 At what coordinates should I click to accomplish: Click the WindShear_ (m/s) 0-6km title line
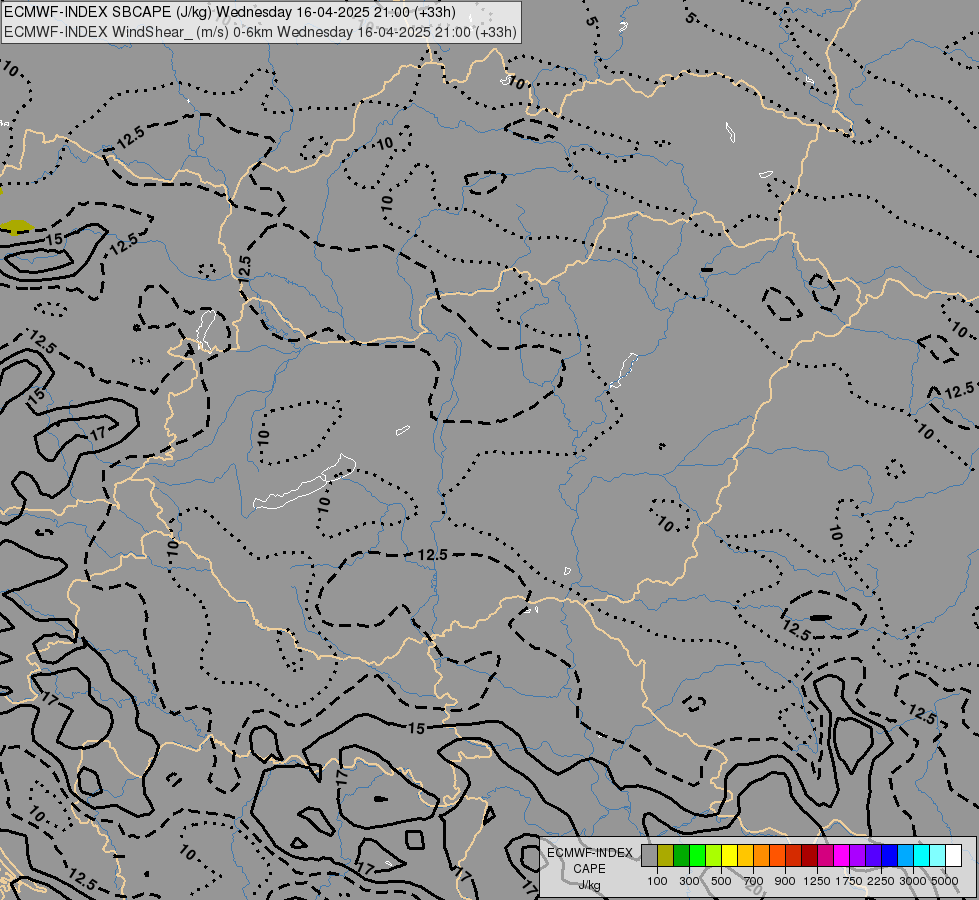[260, 32]
